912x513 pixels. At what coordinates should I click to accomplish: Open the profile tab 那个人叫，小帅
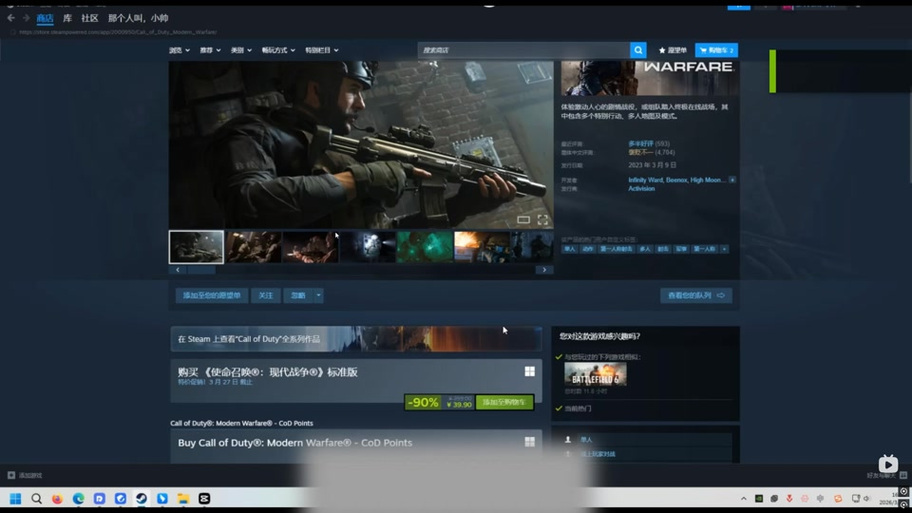(x=138, y=18)
